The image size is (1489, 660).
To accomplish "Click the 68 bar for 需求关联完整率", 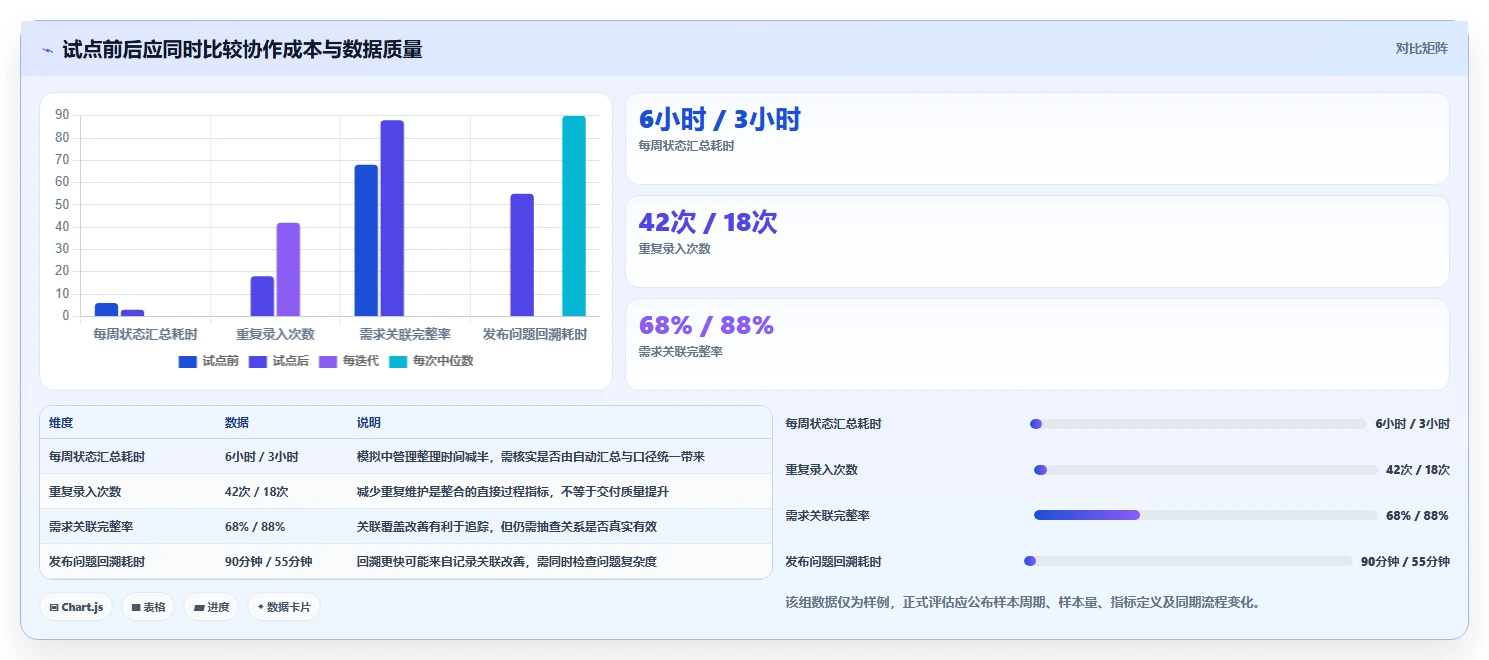I will 366,240.
